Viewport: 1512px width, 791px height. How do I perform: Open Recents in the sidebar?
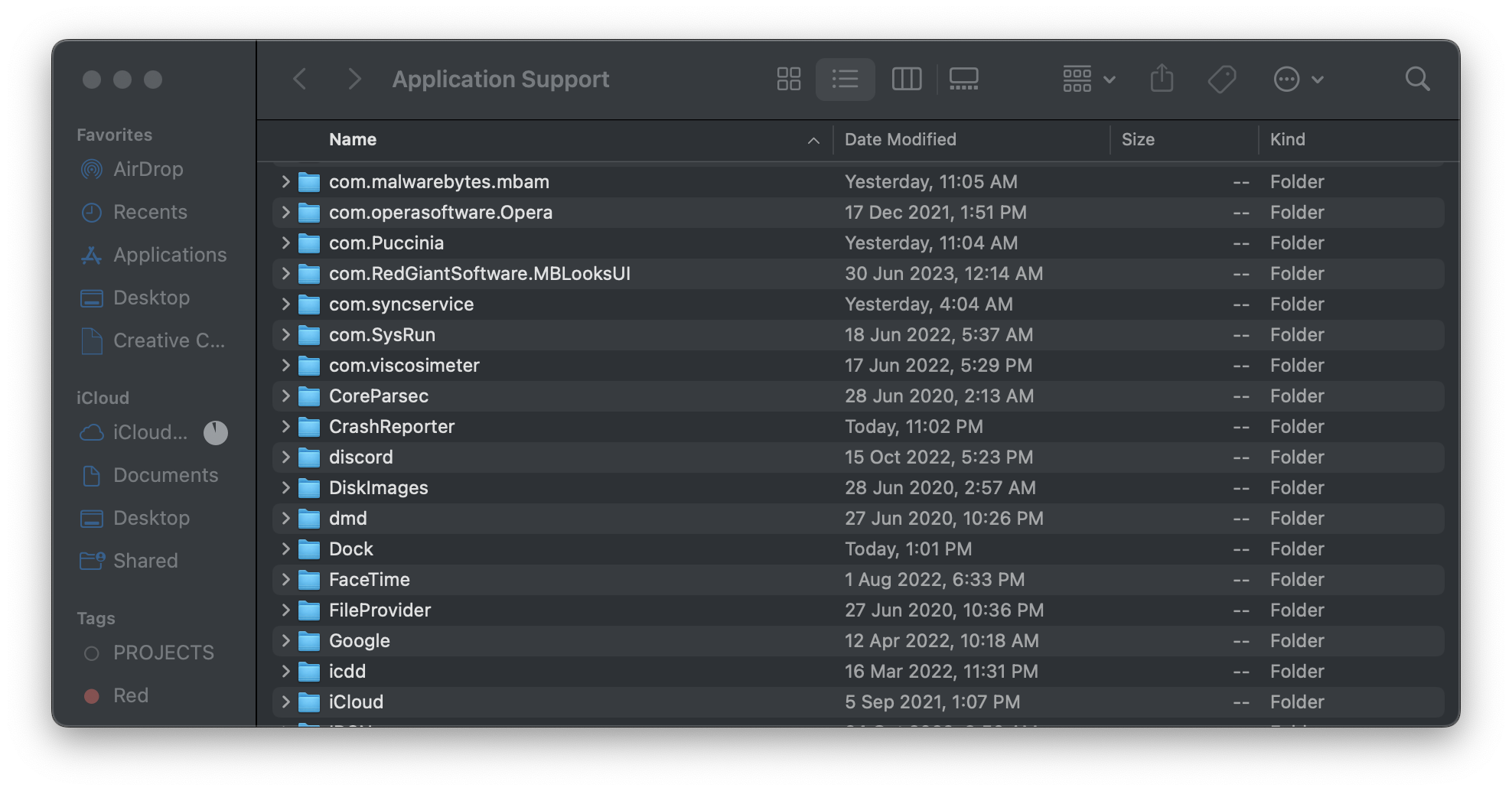tap(150, 212)
